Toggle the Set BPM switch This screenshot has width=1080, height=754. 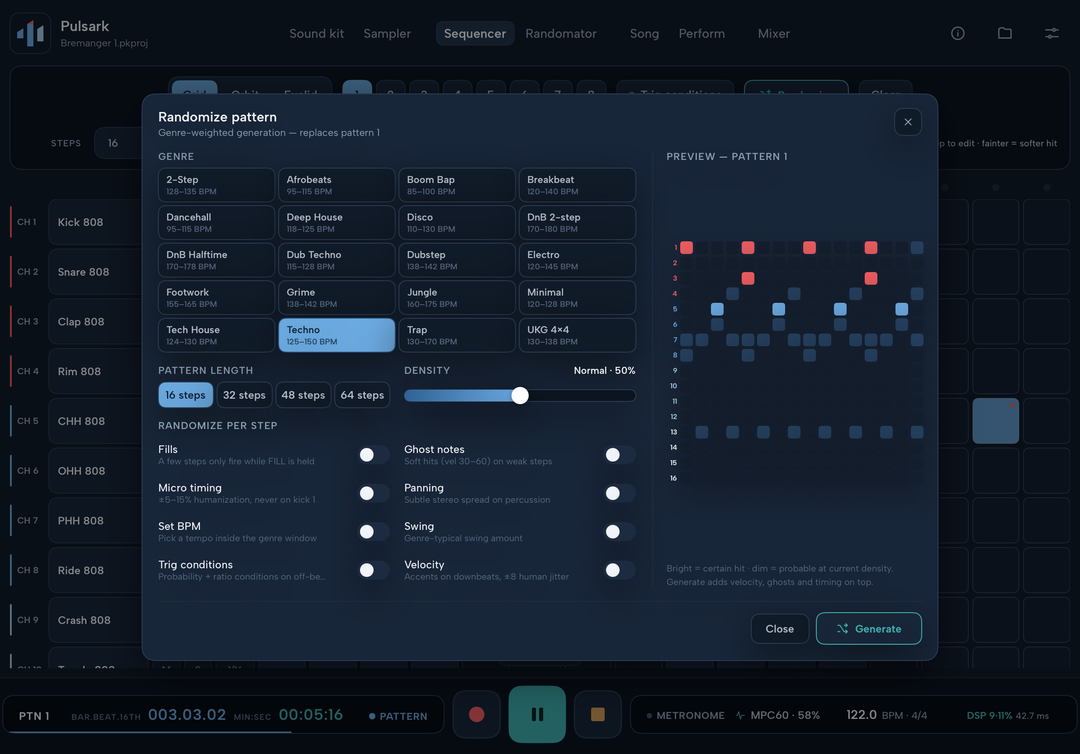(x=374, y=532)
